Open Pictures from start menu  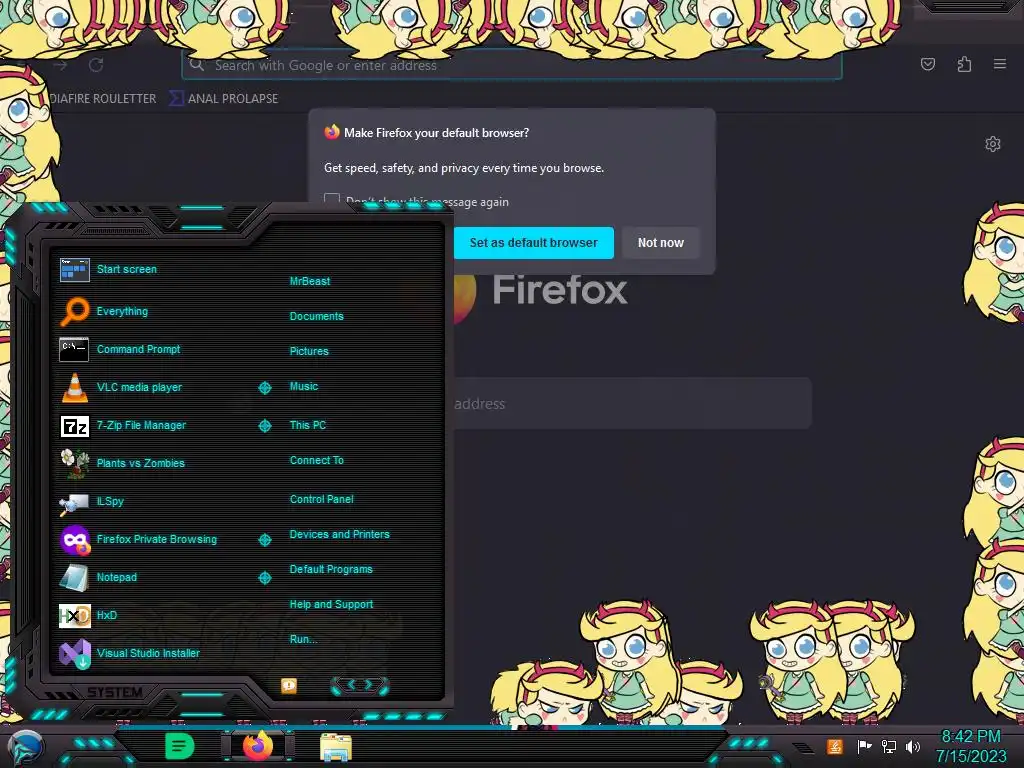click(309, 351)
